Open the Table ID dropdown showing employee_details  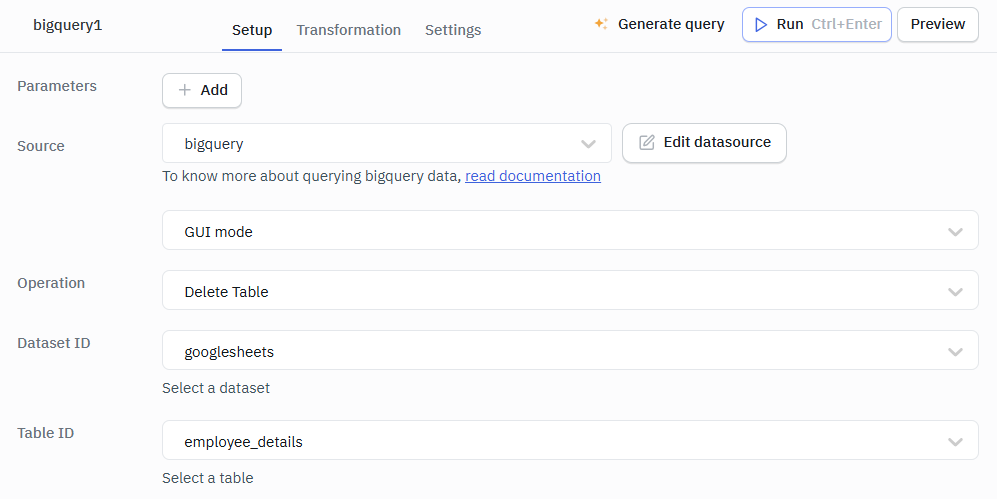570,440
